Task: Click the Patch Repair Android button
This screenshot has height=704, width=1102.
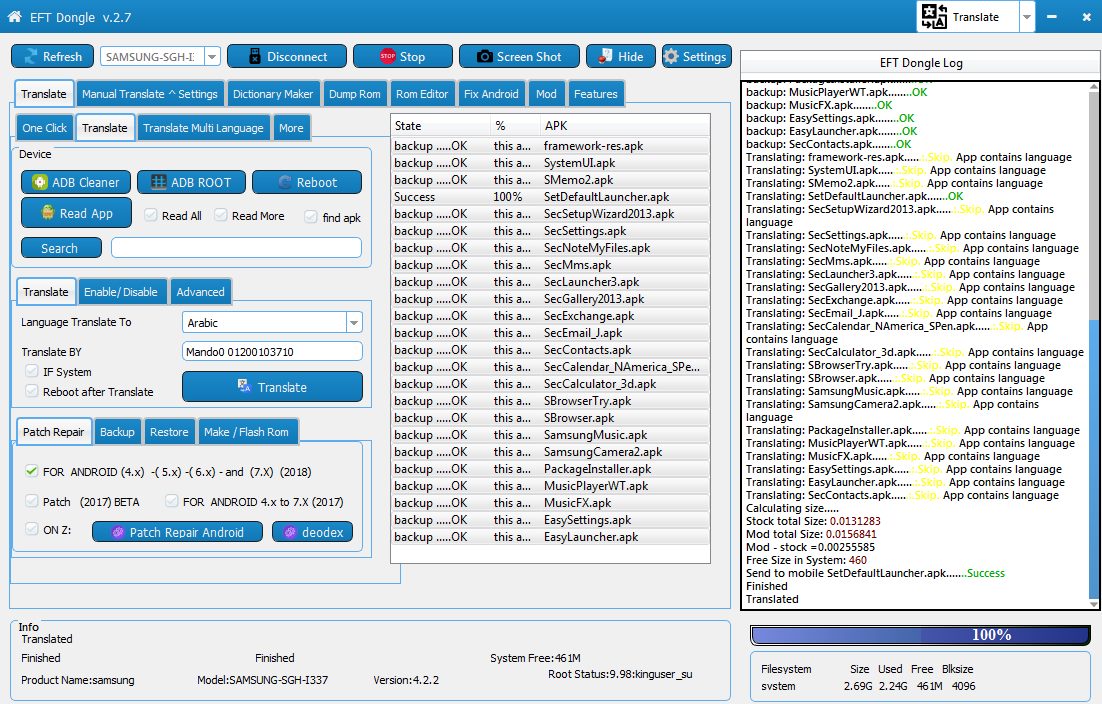Action: coord(177,532)
